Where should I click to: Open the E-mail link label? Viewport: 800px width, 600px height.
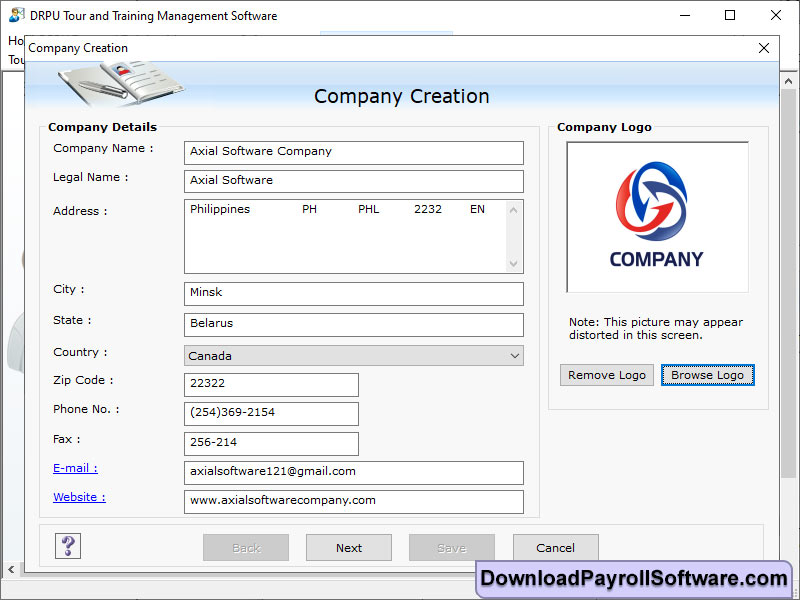75,468
